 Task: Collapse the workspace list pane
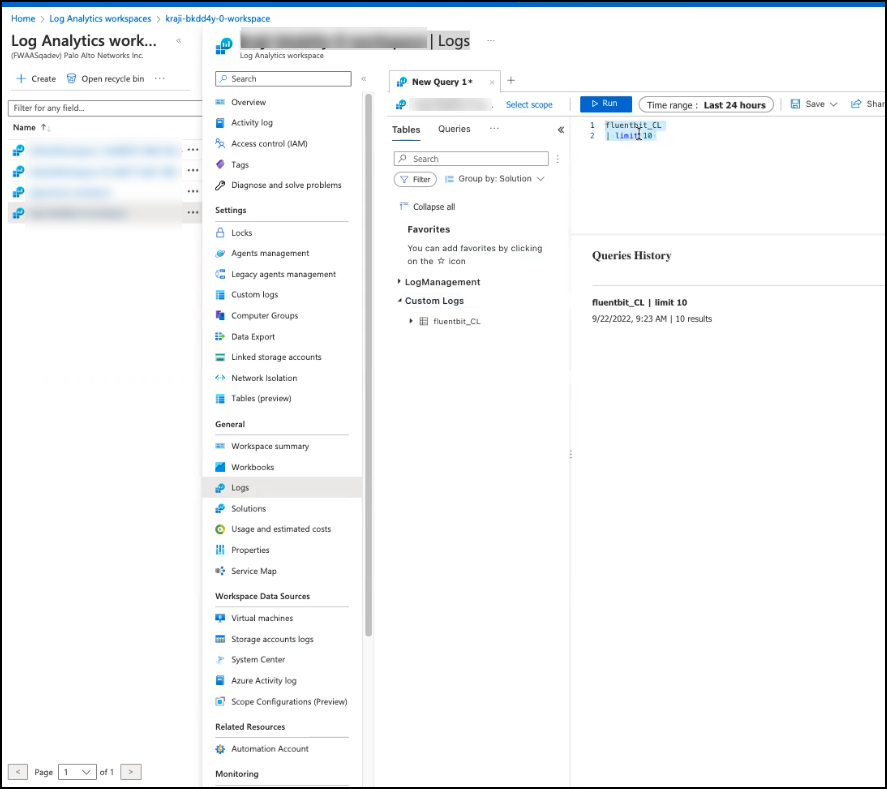[x=178, y=41]
